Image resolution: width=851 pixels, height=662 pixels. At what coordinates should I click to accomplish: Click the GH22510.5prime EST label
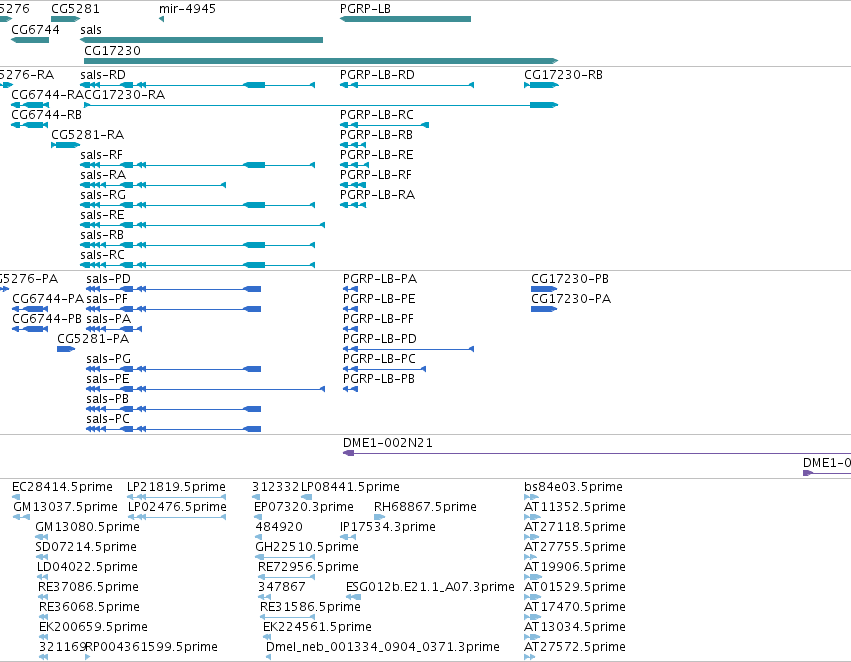click(x=307, y=547)
